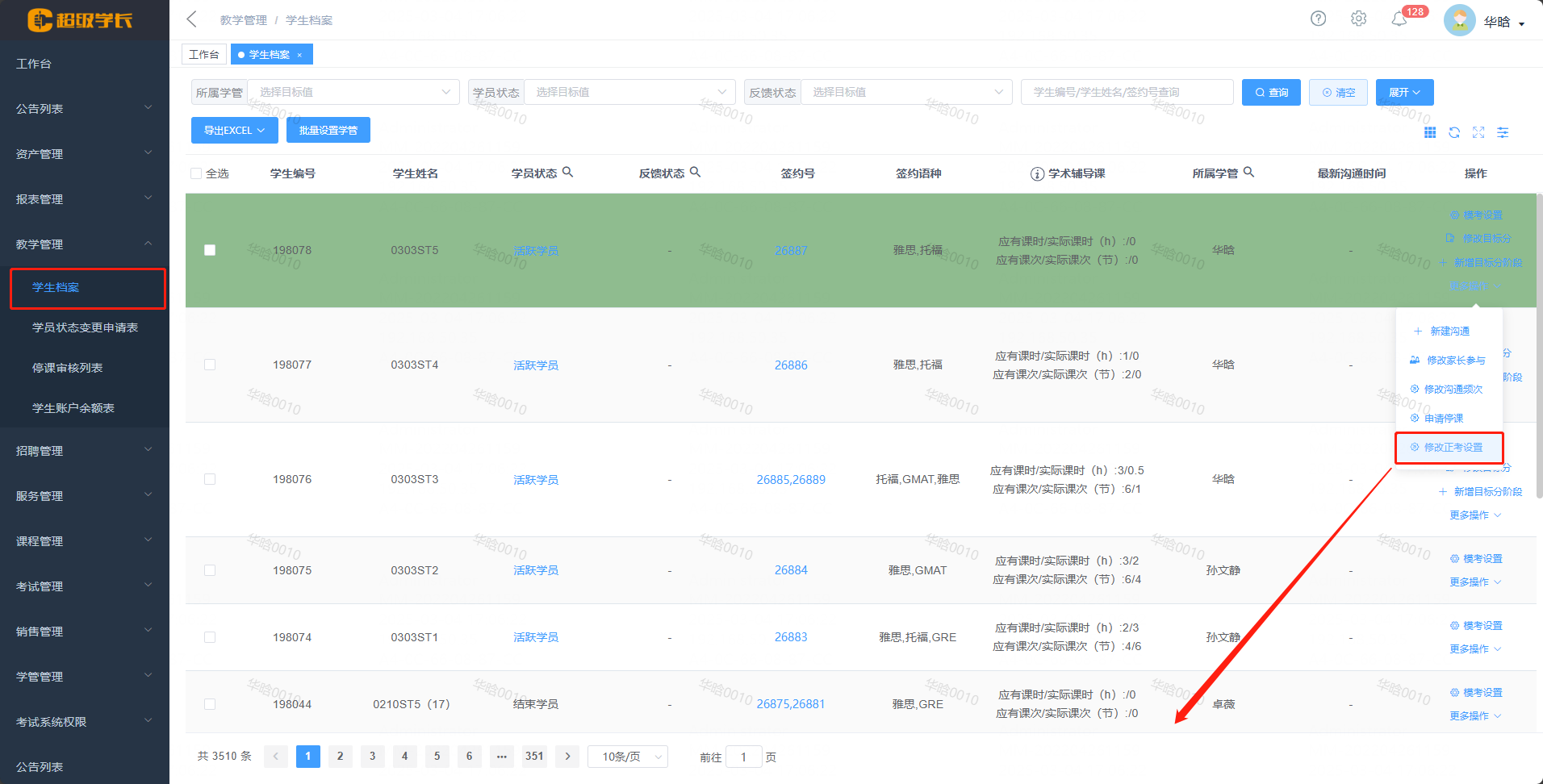1543x784 pixels.
Task: Click the help question mark icon
Action: (1318, 19)
